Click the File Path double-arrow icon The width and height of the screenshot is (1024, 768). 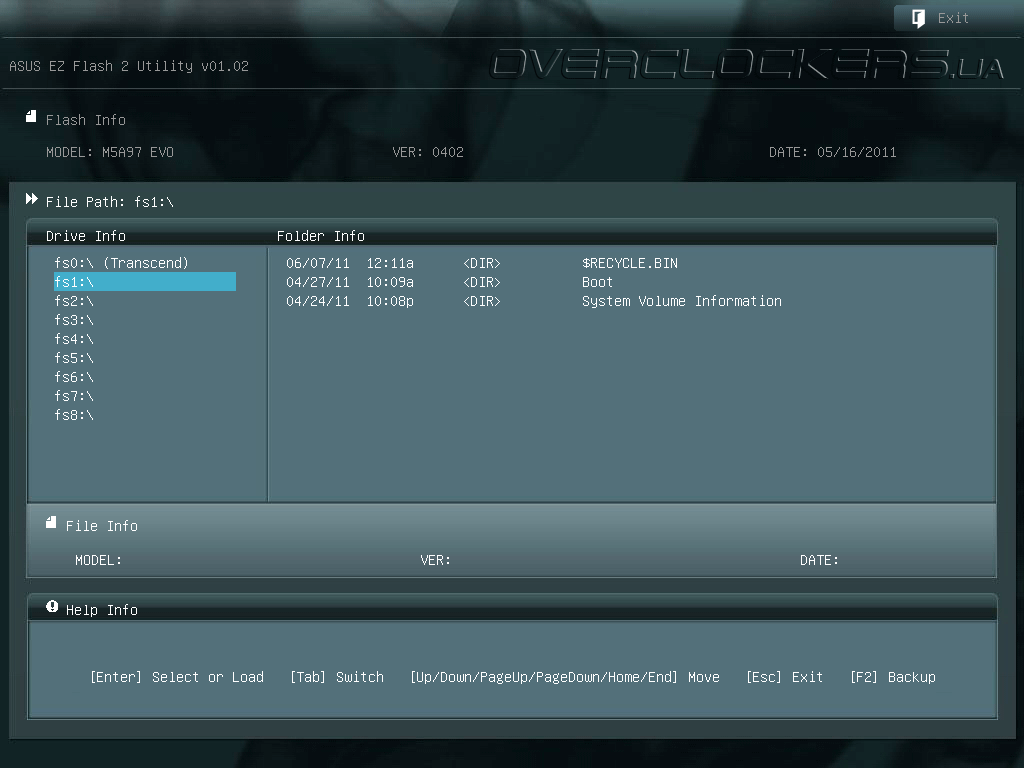[31, 199]
